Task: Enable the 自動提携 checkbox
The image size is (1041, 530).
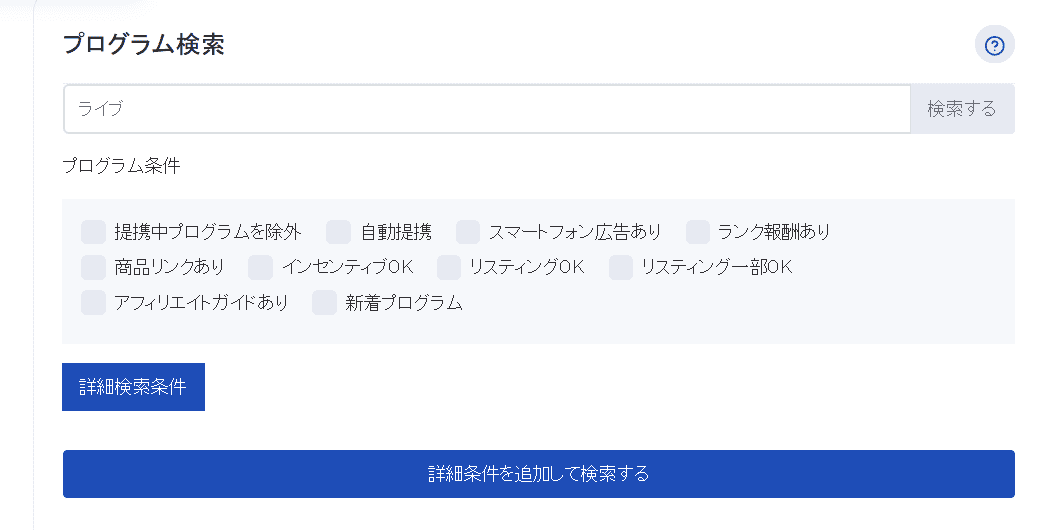Action: coord(339,232)
